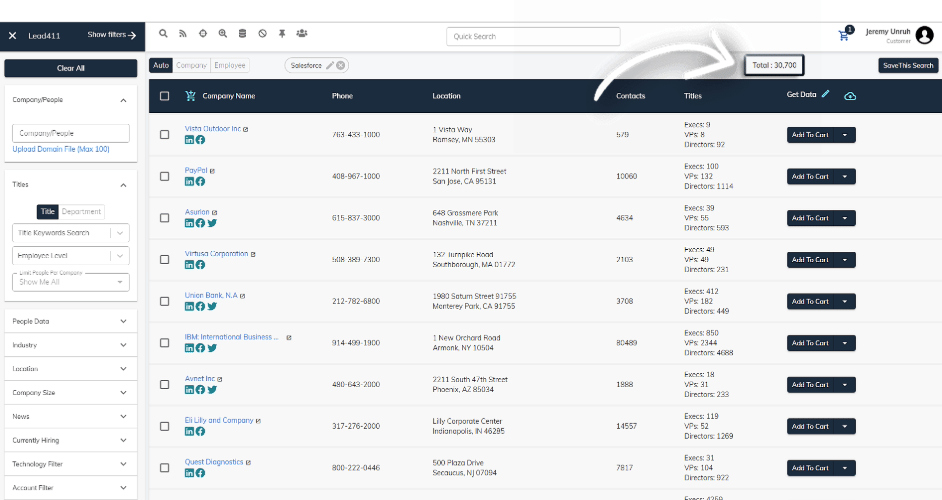
Task: Open Virtusa Corporation Facebook icon
Action: (x=200, y=265)
